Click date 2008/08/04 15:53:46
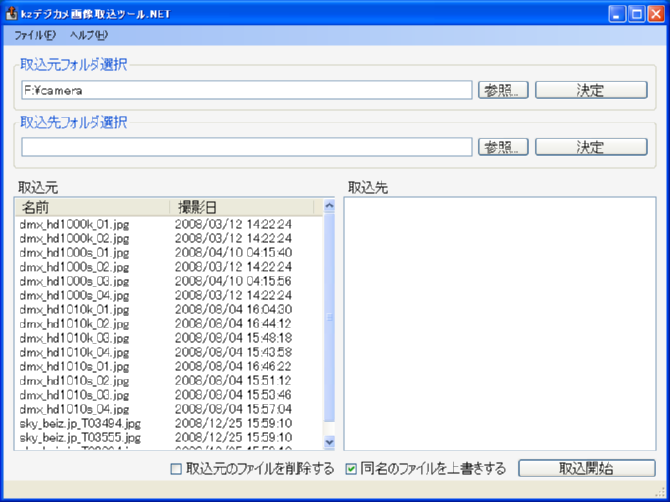 [233, 395]
